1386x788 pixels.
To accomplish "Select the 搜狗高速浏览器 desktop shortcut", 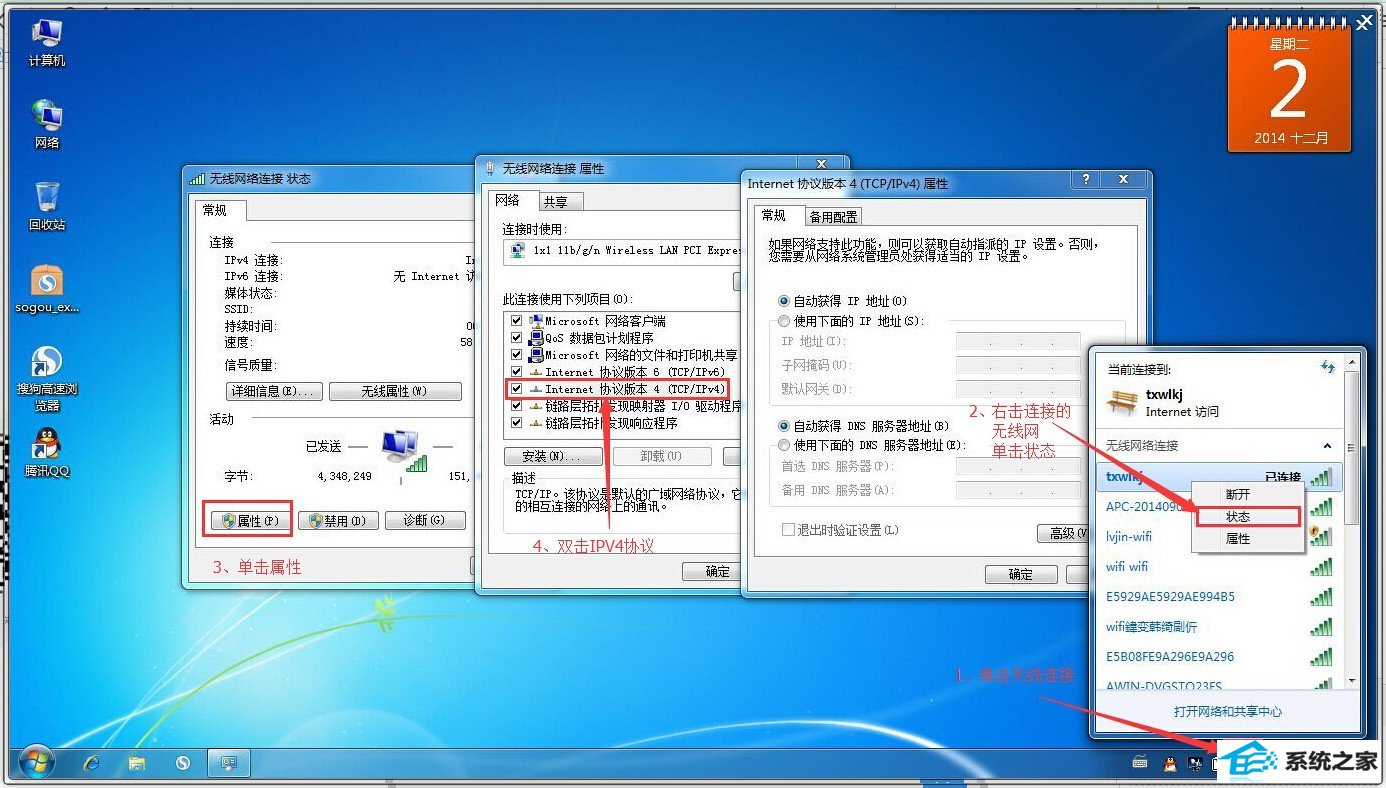I will (x=47, y=379).
